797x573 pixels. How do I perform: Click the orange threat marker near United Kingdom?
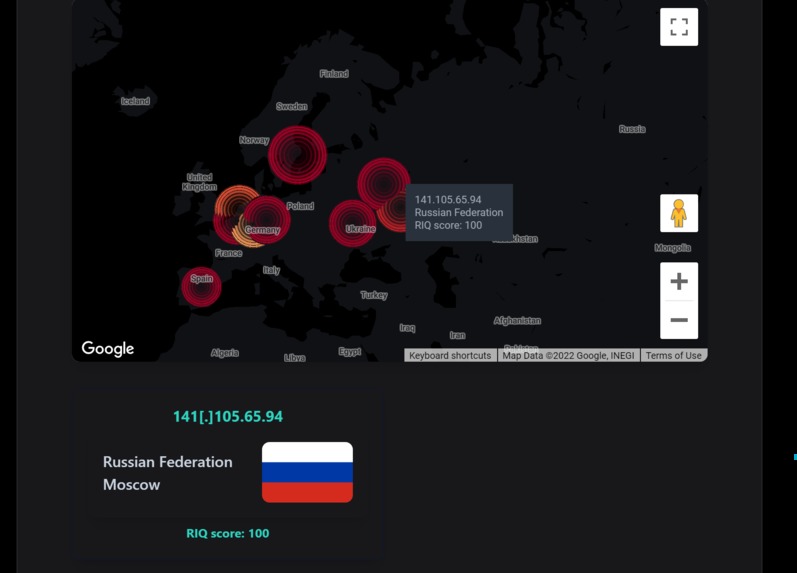click(235, 201)
